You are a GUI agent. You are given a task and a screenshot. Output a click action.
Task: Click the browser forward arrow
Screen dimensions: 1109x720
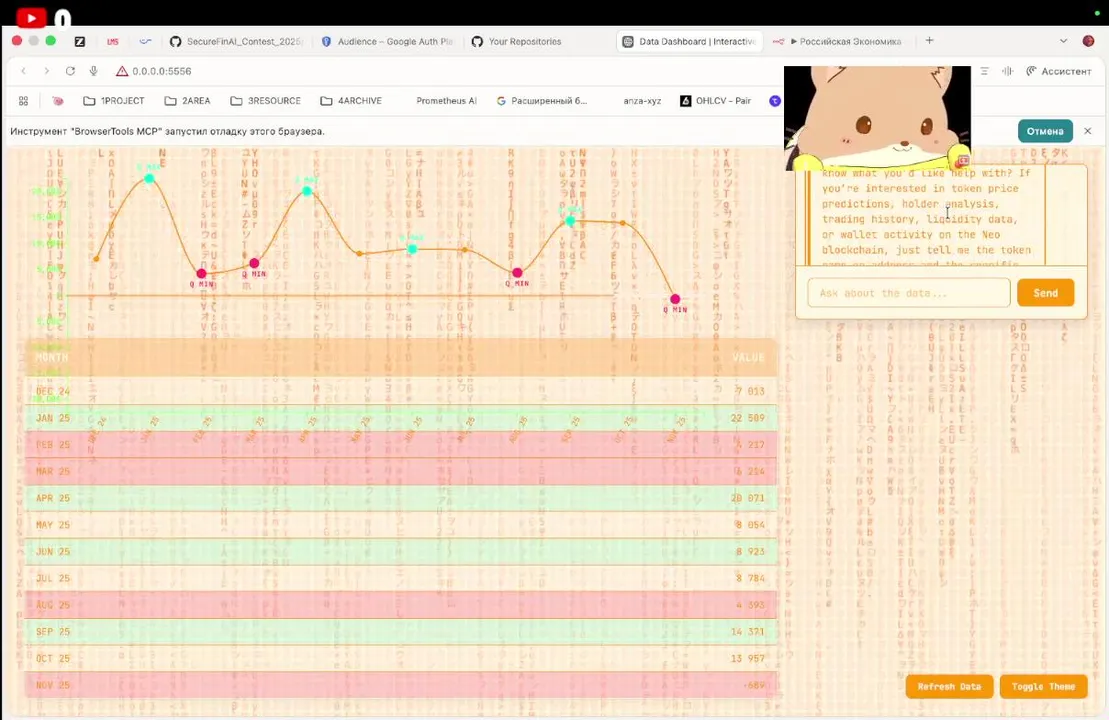click(47, 71)
